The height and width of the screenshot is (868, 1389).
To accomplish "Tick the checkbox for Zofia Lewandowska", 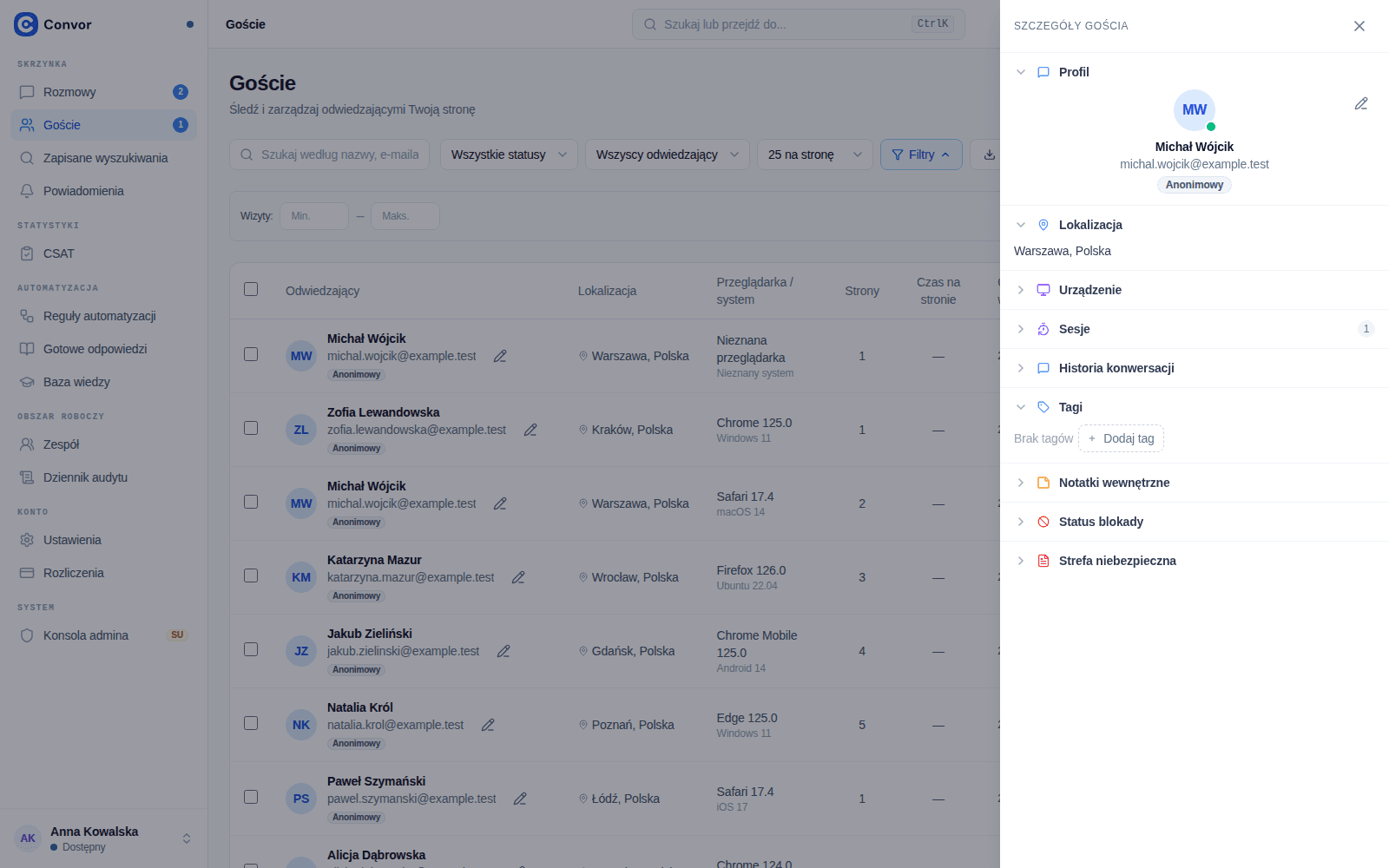I will point(251,428).
